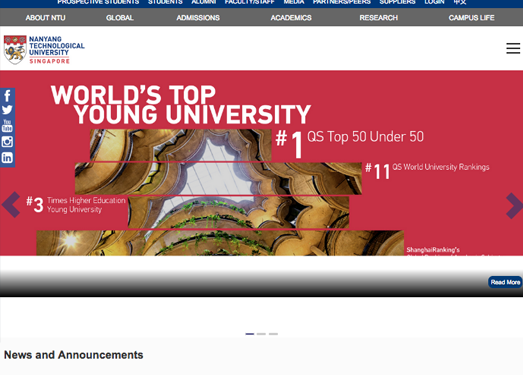Click the Nanyang Technological University logo
The height and width of the screenshot is (375, 523).
(x=44, y=50)
